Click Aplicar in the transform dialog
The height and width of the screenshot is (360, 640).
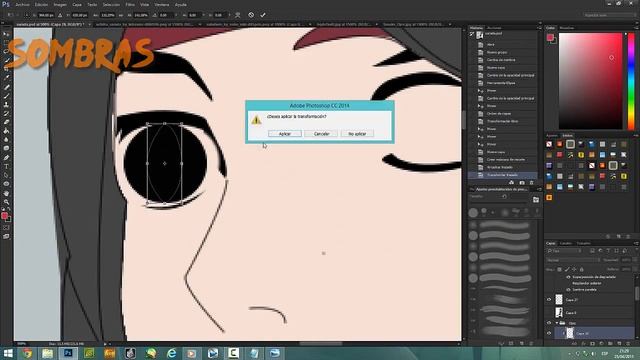coord(284,134)
